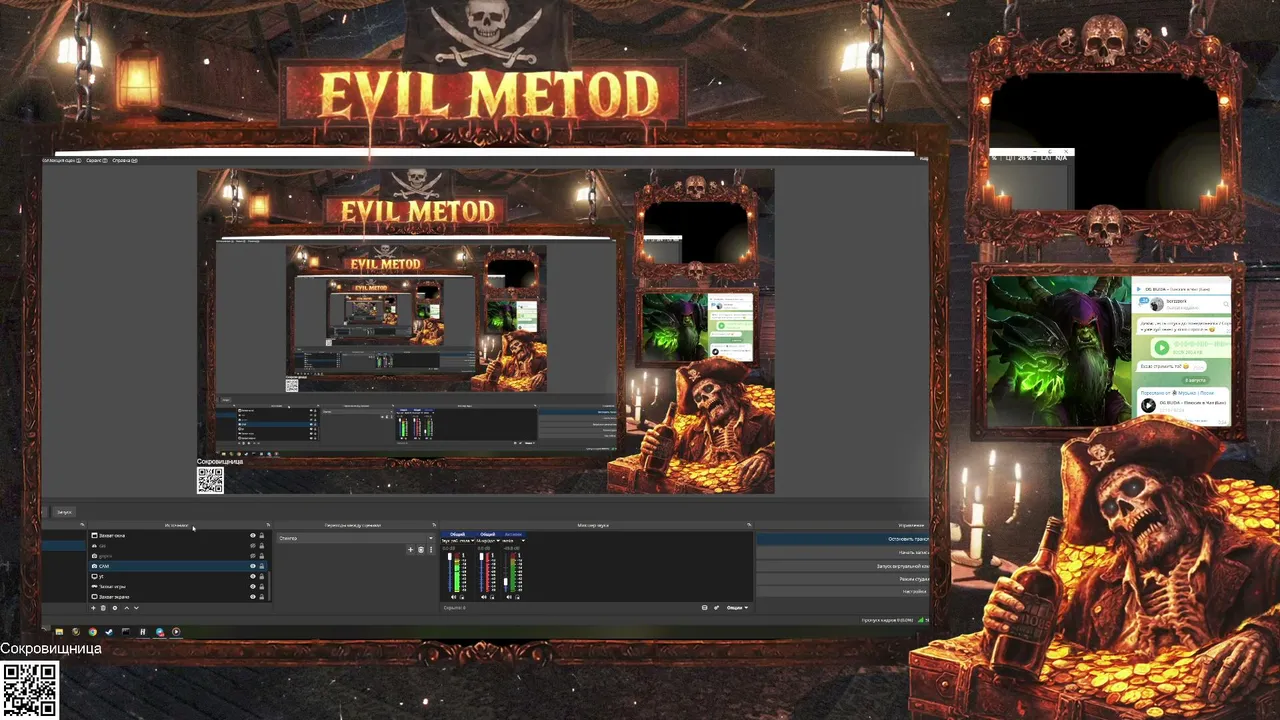
Task: Hide the Захват игры source
Action: pos(252,587)
